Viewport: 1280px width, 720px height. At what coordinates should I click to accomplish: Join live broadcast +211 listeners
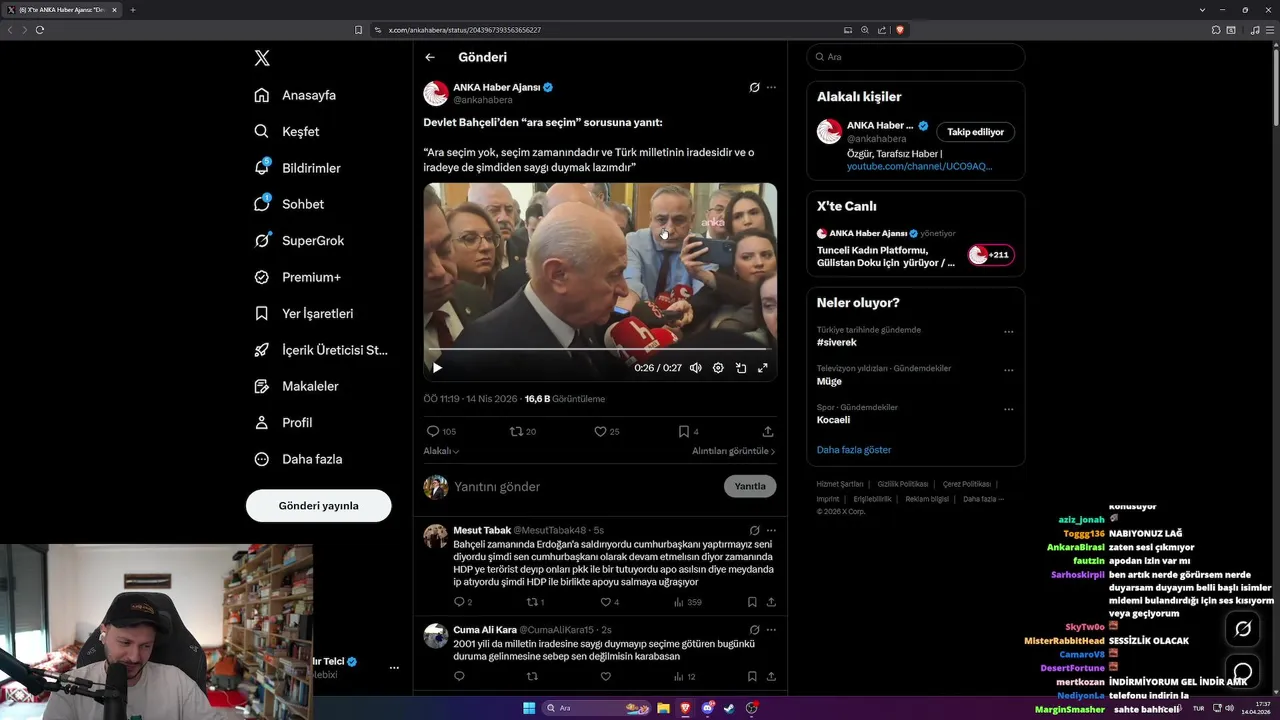point(990,255)
